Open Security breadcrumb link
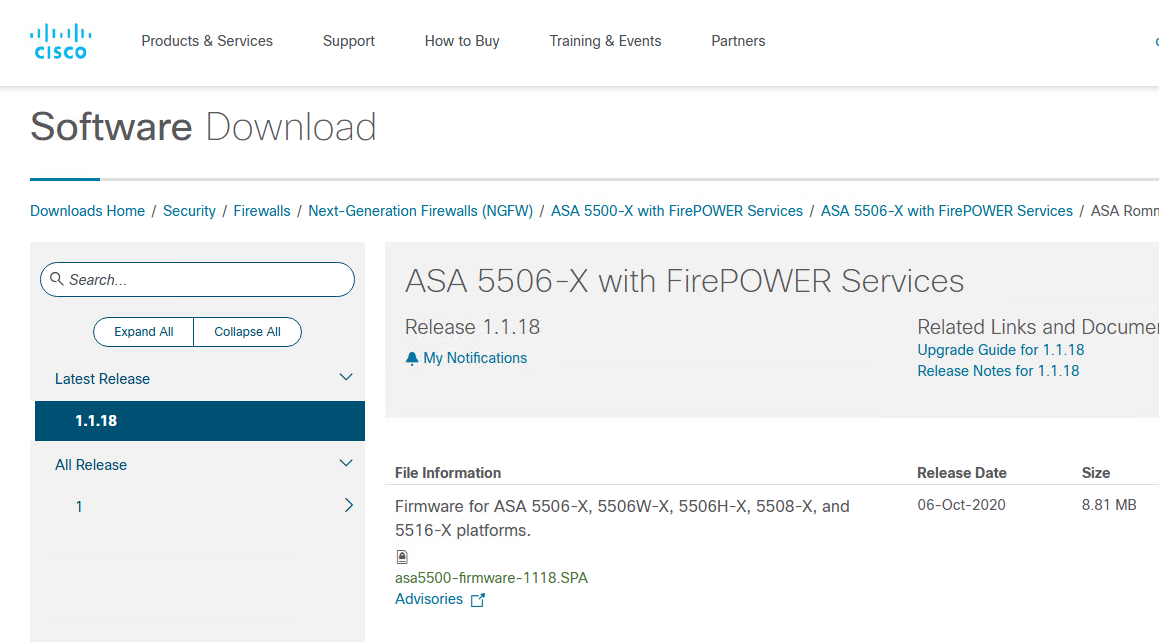This screenshot has height=642, width=1159. tap(189, 211)
